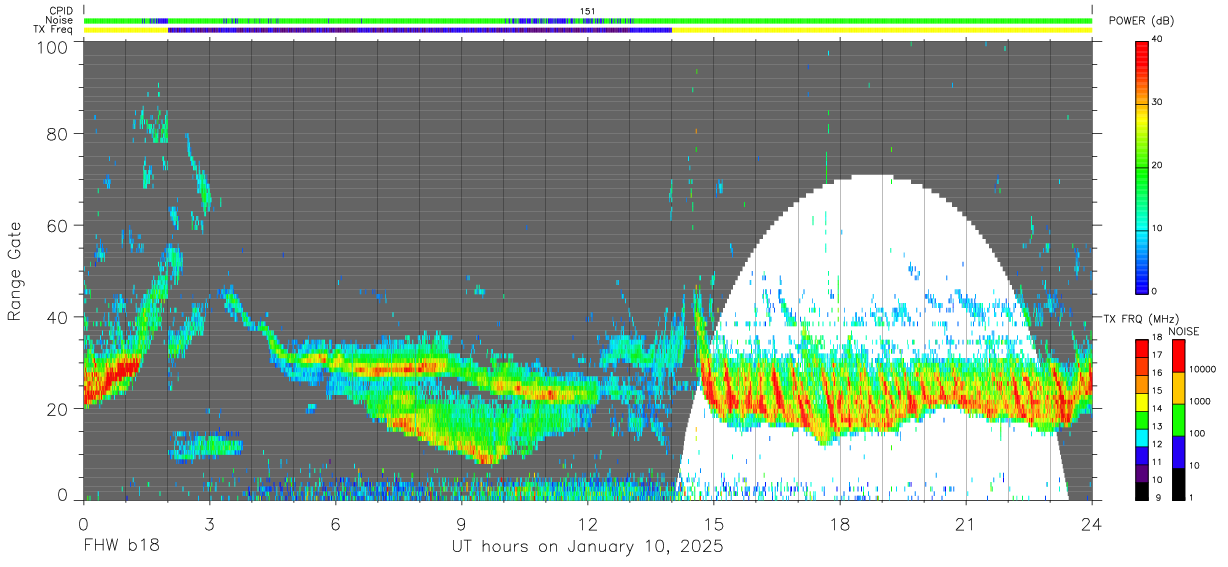Click the TX FRQ (MHz) legend title
This screenshot has height=567, width=1228.
point(1141,319)
